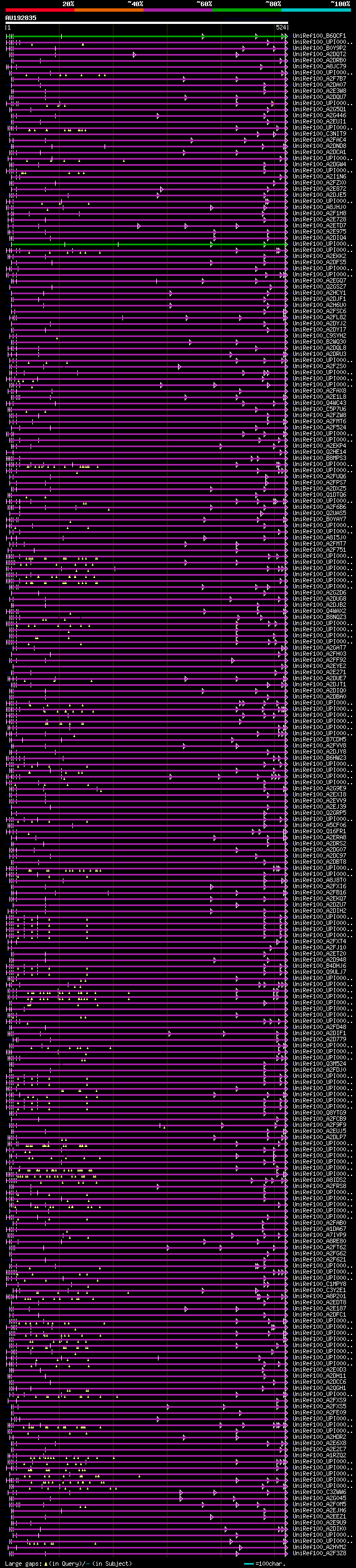
Task: Click the Large gaps legend text
Action: click(x=23, y=1563)
